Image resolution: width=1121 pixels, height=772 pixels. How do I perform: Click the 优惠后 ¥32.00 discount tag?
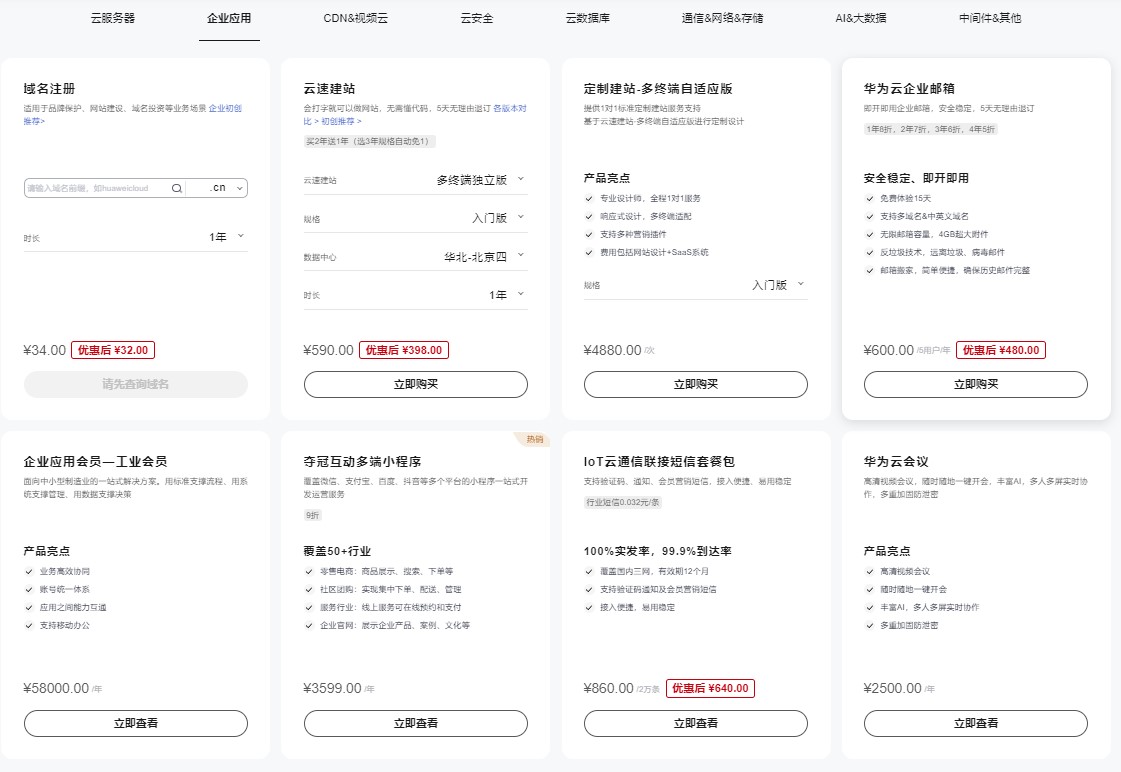tap(113, 350)
